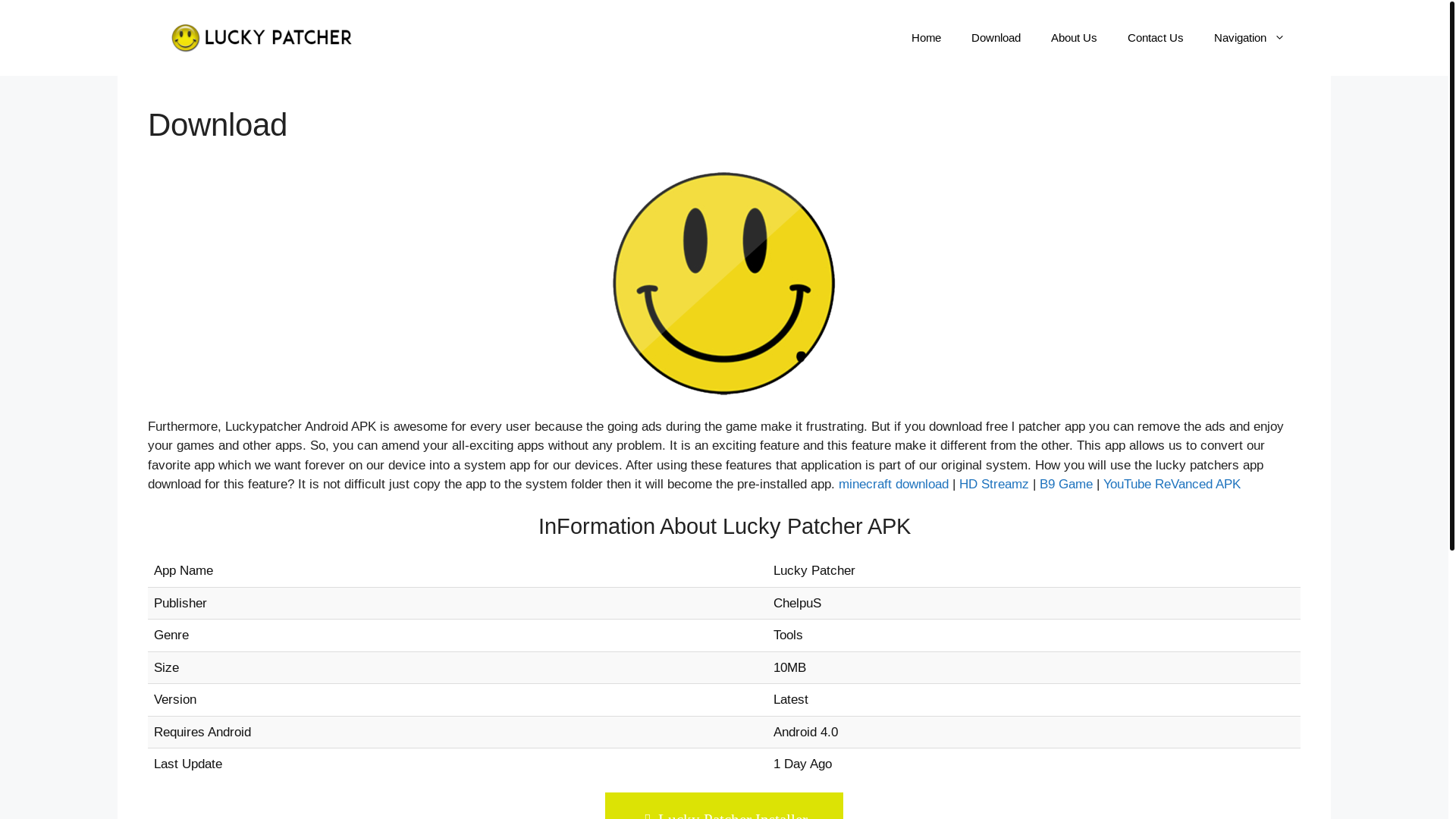Click the 'Version' table cell
1456x819 pixels.
pos(457,700)
